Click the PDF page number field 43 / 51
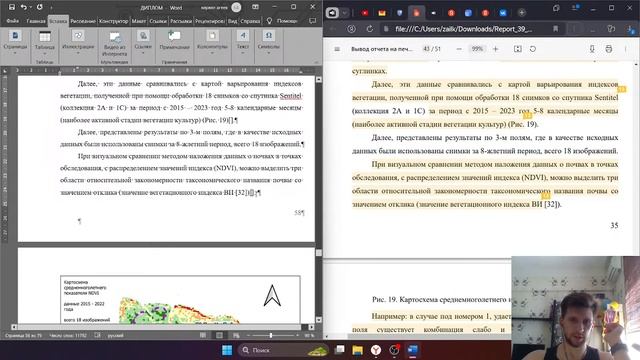The image size is (640, 360). [432, 49]
